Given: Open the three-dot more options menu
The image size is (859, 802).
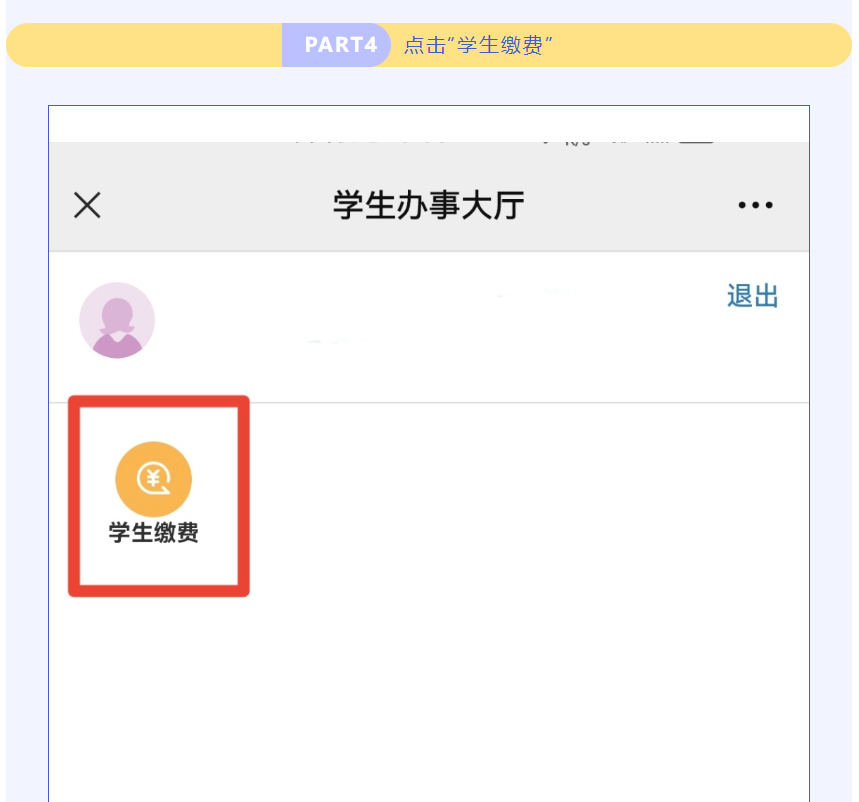Looking at the screenshot, I should [x=755, y=205].
